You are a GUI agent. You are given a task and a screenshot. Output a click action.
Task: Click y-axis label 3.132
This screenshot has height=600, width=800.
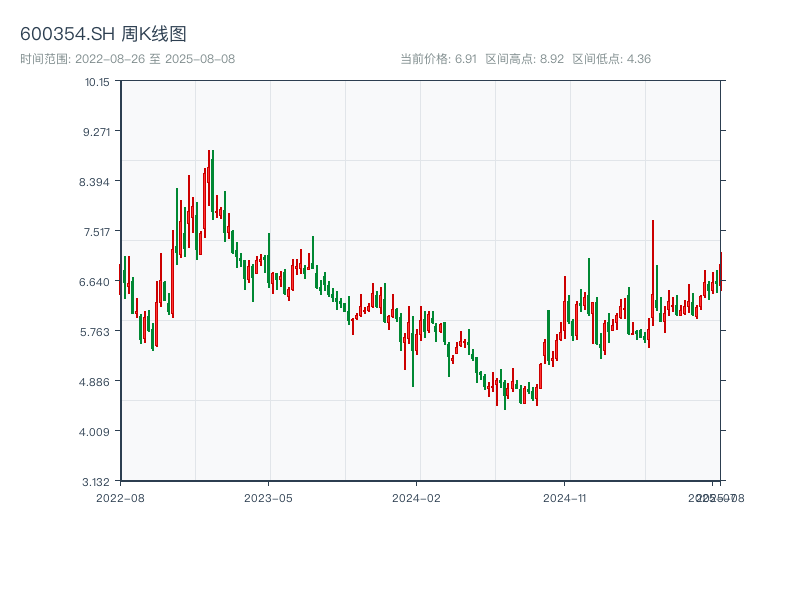96,482
